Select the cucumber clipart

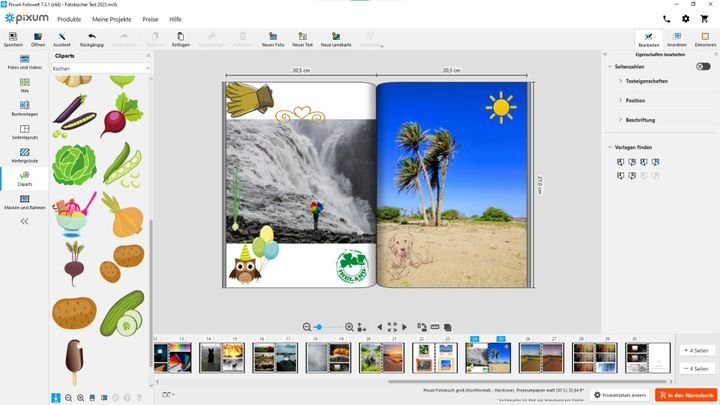122,314
